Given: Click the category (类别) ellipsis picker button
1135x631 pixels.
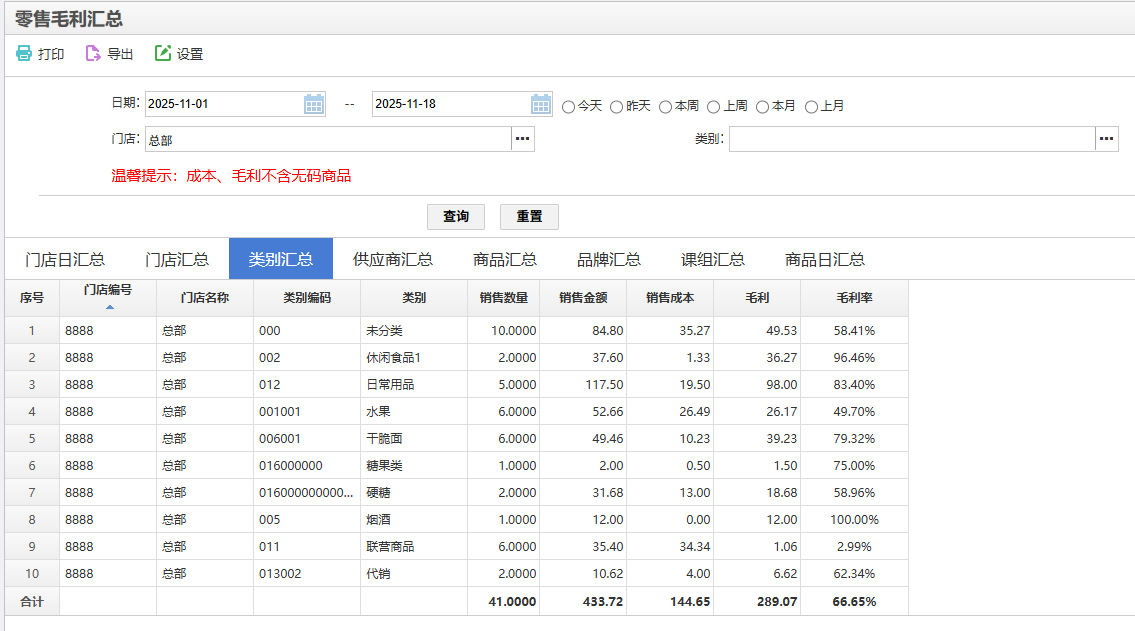Looking at the screenshot, I should click(x=1106, y=139).
